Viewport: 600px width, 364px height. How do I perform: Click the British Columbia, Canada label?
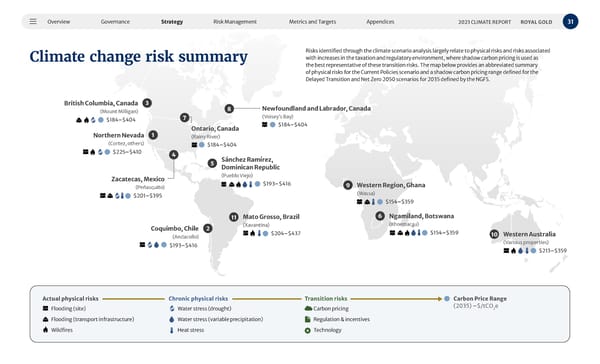[101, 103]
